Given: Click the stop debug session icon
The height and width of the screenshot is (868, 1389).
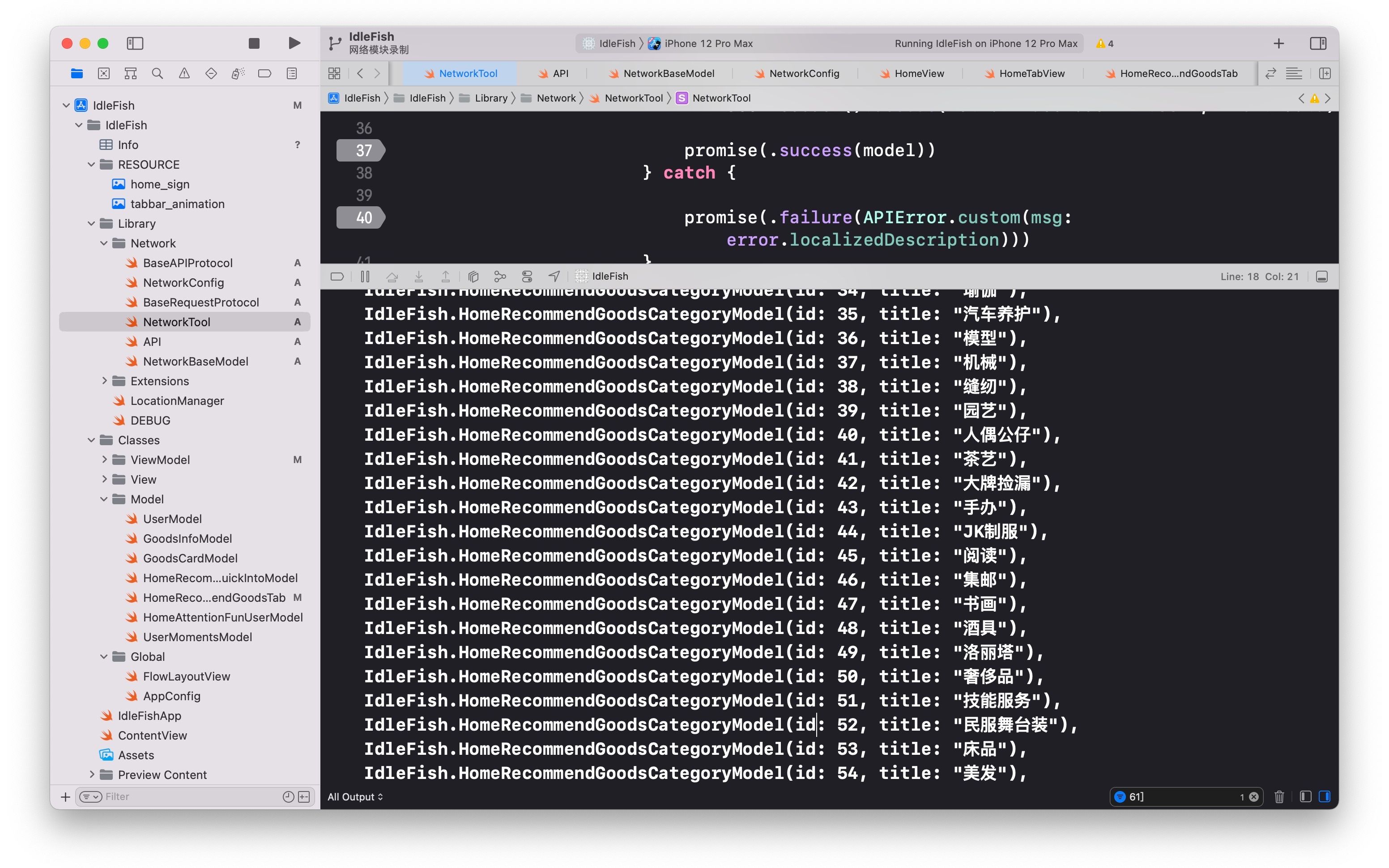Looking at the screenshot, I should (254, 42).
